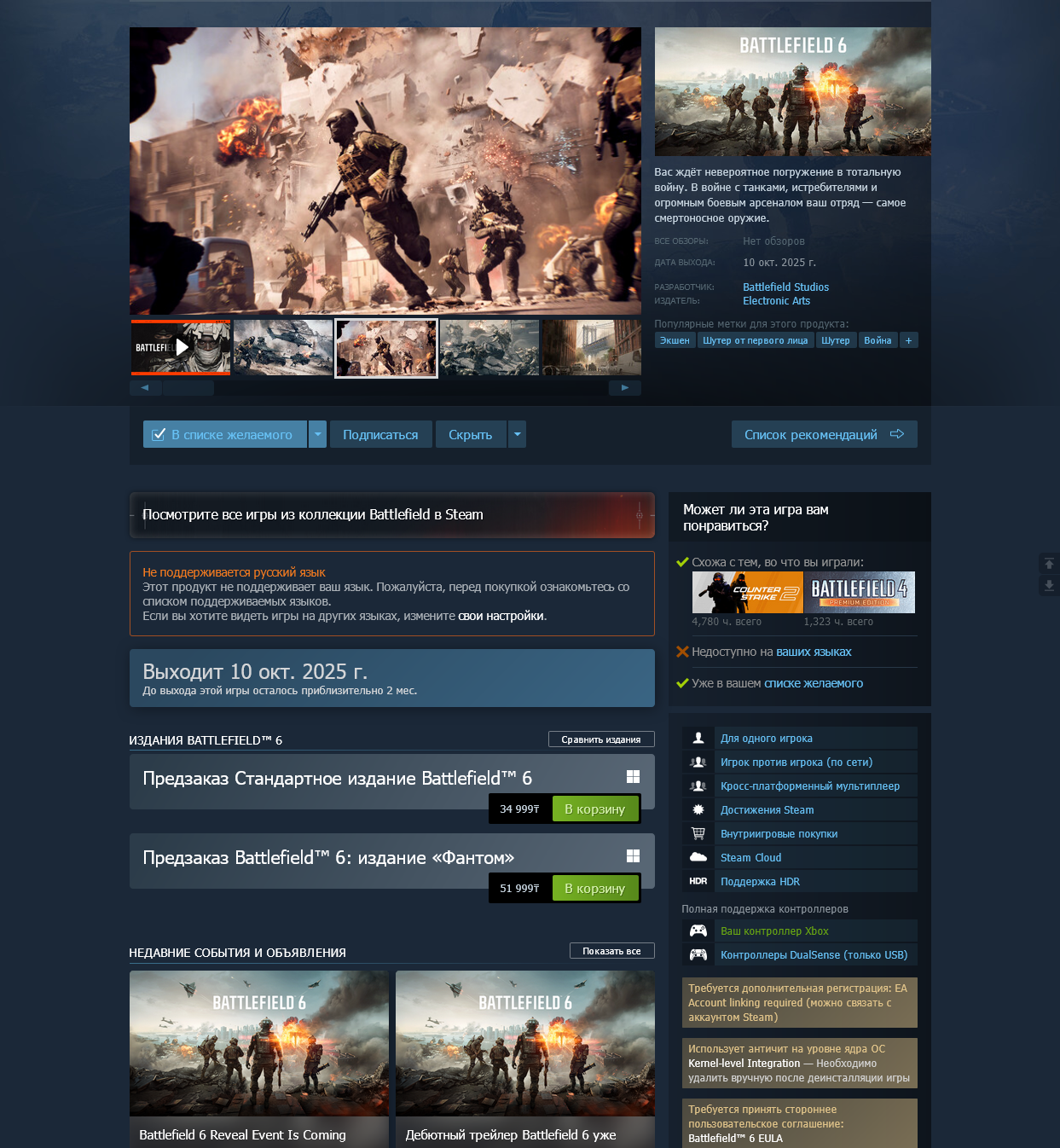The height and width of the screenshot is (1148, 1060).
Task: Click the 'Подписаться' follow button
Action: 380,434
